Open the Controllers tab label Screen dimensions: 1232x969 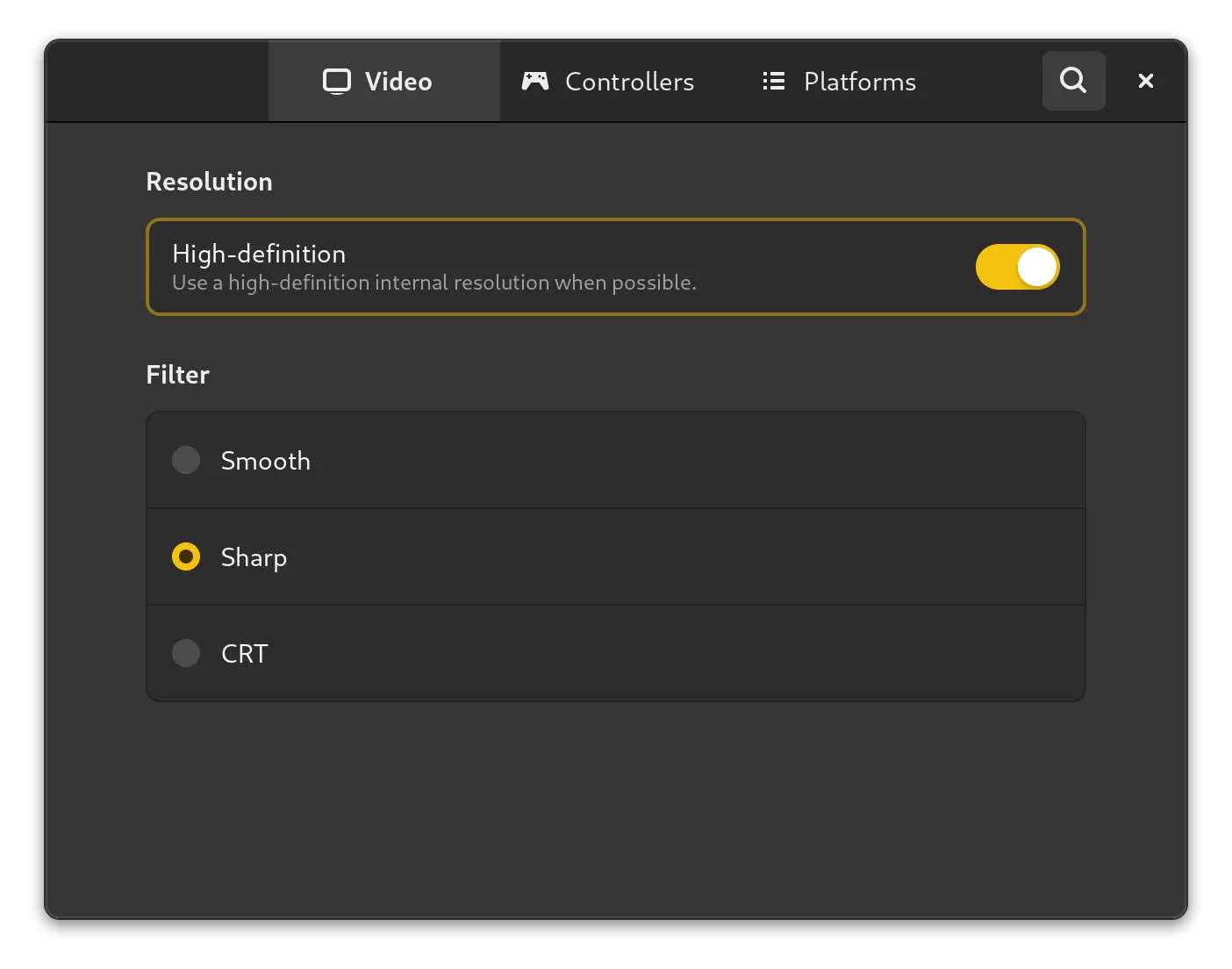tap(629, 82)
